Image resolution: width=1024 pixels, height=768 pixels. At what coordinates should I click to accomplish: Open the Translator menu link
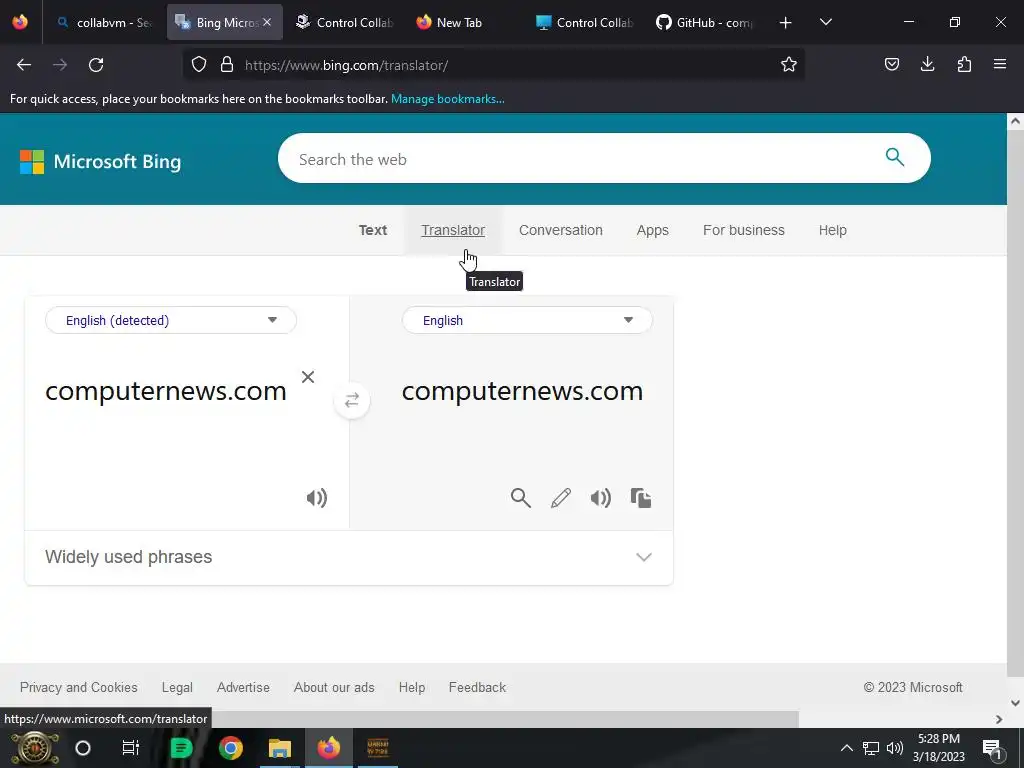pos(453,230)
